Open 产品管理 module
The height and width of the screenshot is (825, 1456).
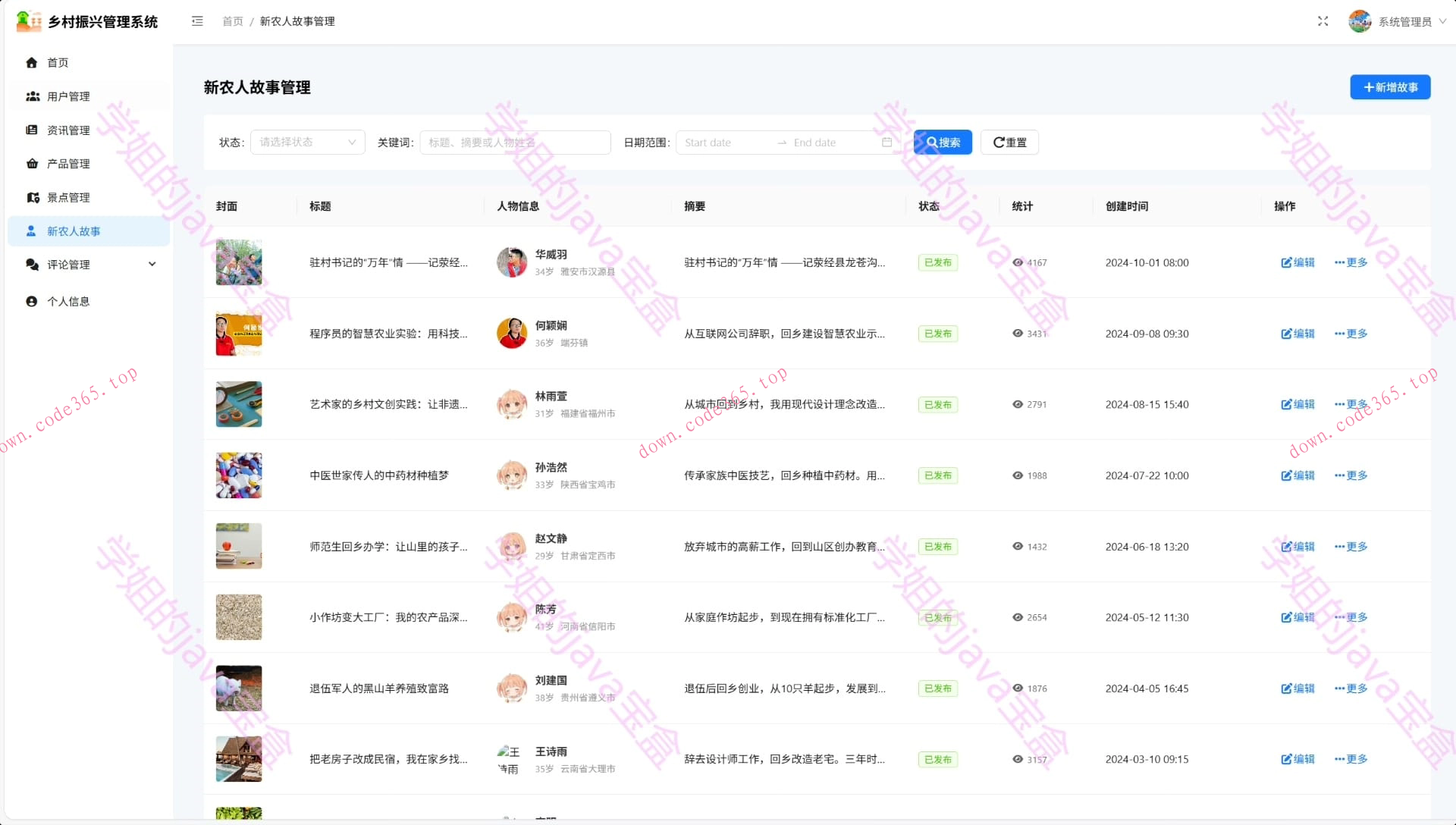click(67, 163)
